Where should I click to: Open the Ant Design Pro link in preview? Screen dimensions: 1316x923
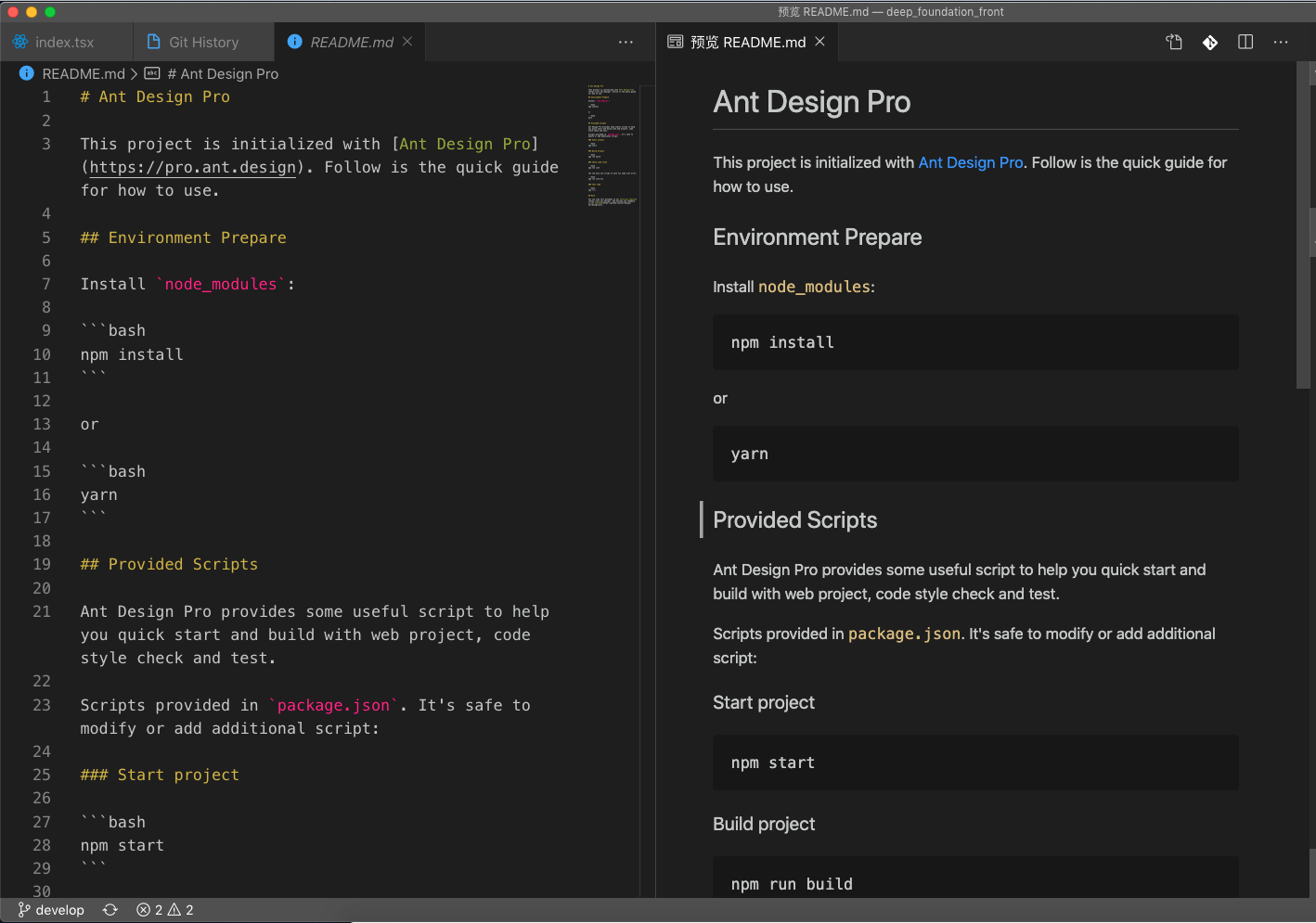point(970,162)
